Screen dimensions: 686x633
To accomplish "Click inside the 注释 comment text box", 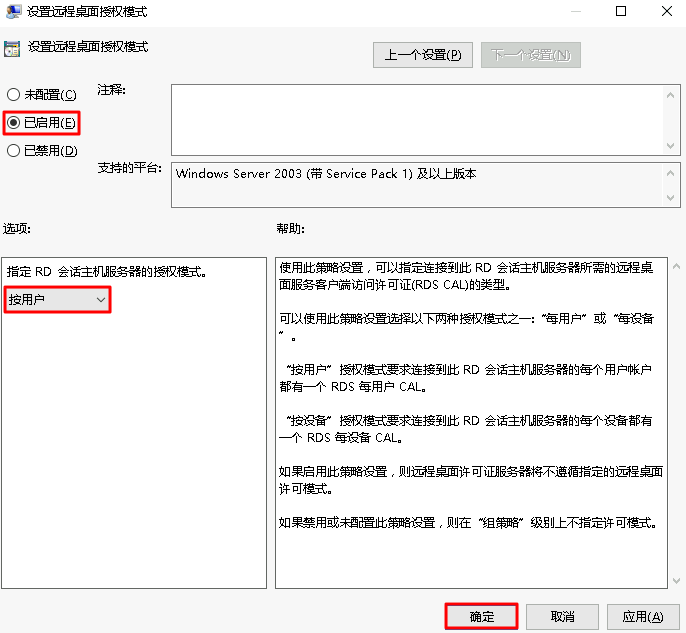I will tap(416, 120).
